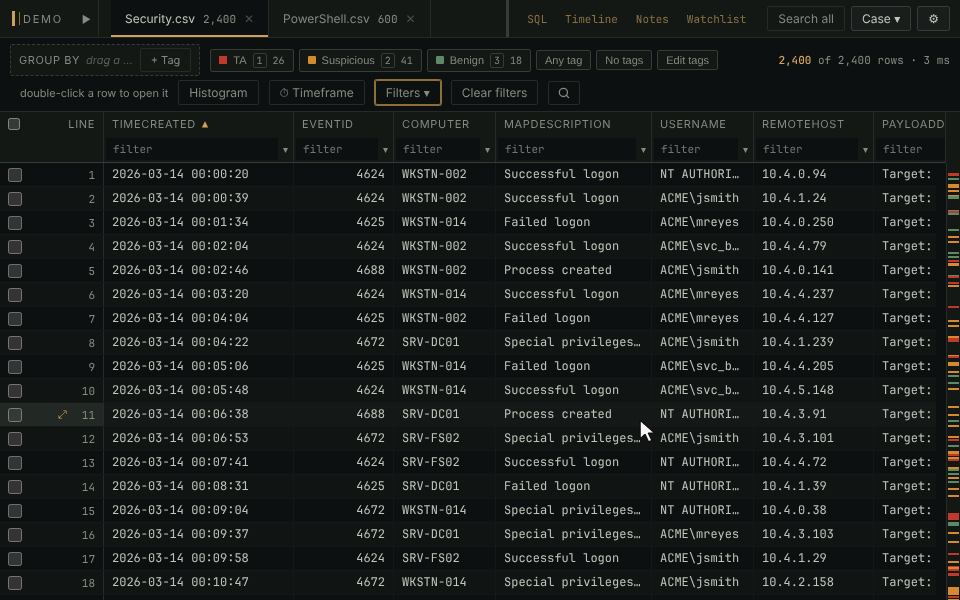Screen dimensions: 960x600
Task: Filter by the Suspicious tag
Action: tap(360, 61)
